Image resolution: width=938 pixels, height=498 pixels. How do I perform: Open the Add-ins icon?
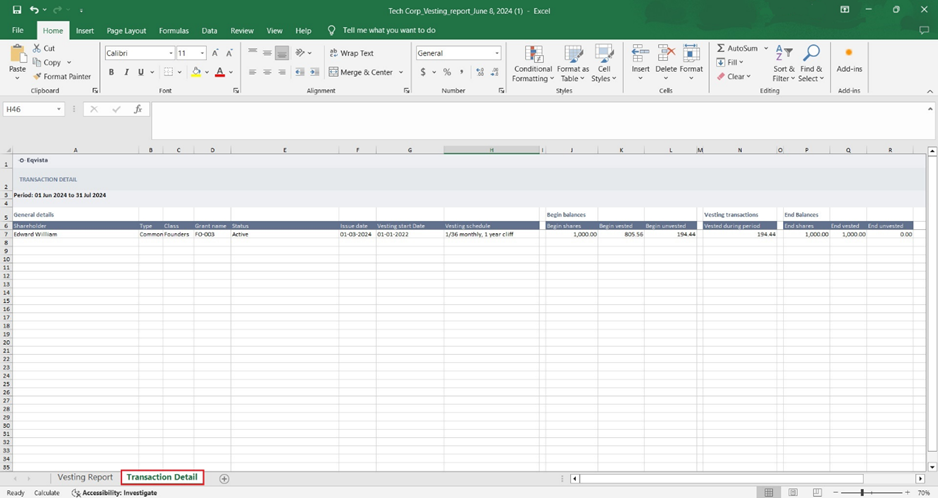pyautogui.click(x=849, y=53)
